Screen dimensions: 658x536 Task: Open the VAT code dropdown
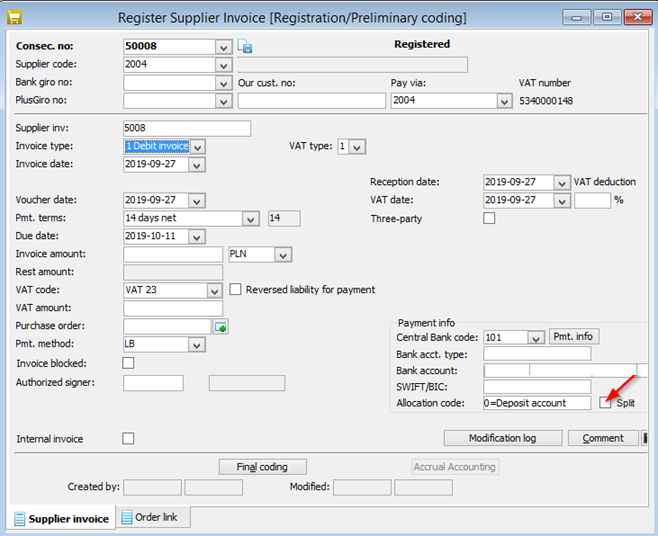point(214,290)
